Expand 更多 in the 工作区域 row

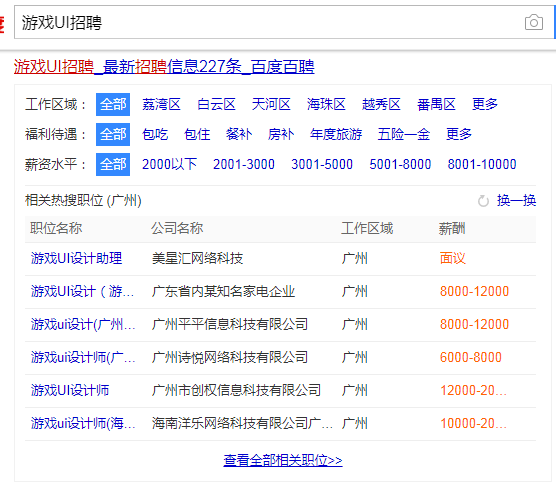[x=485, y=104]
